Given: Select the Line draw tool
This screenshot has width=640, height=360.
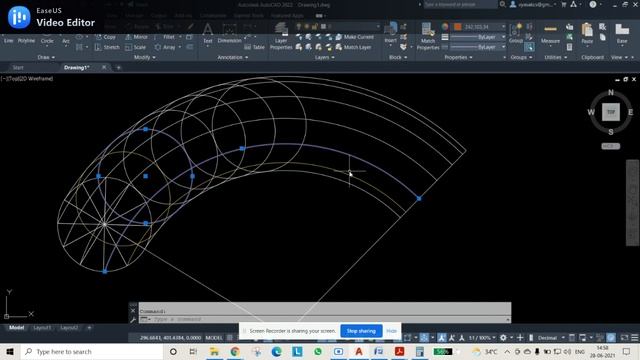Looking at the screenshot, I should tap(9, 40).
